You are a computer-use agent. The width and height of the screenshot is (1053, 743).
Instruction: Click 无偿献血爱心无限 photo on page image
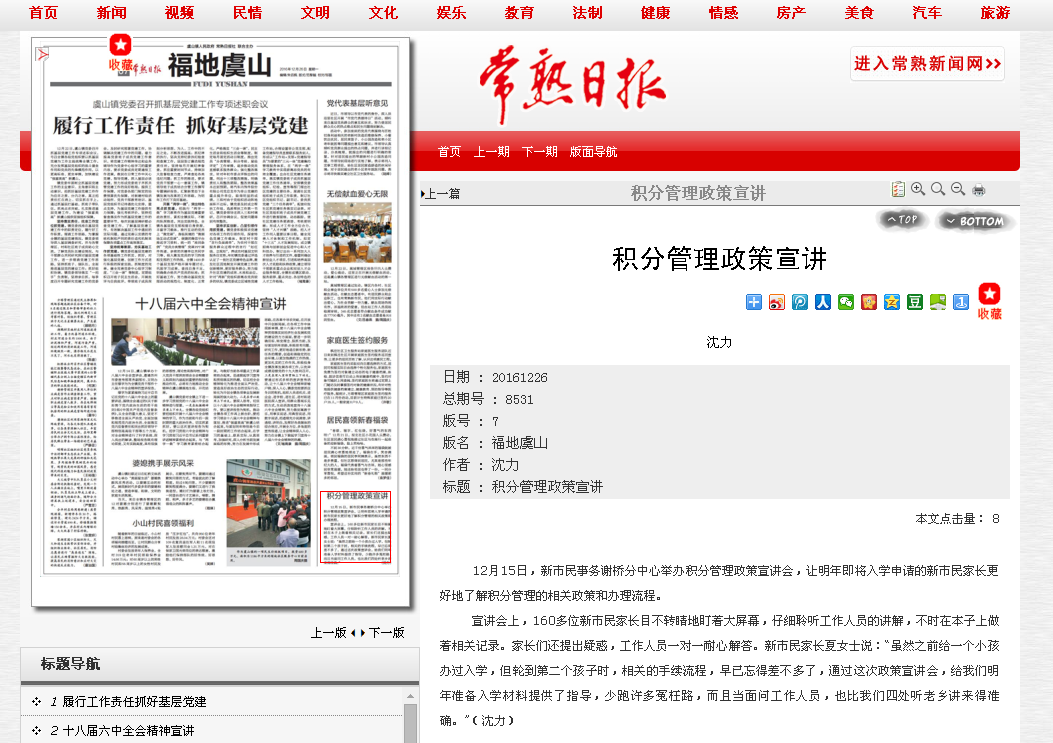click(x=357, y=232)
